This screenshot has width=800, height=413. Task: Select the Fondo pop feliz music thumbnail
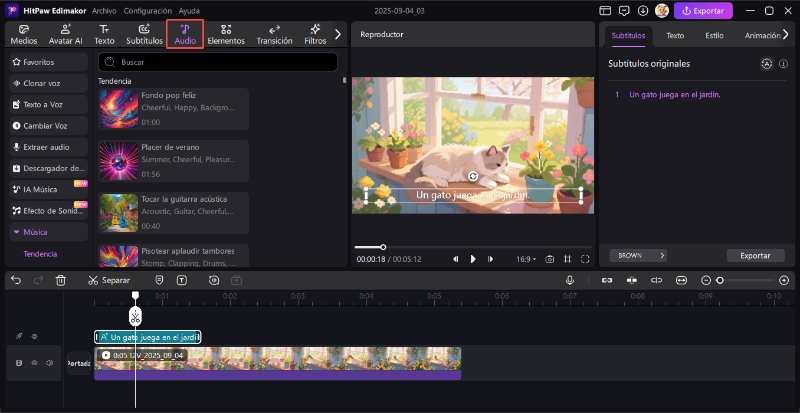pos(118,107)
